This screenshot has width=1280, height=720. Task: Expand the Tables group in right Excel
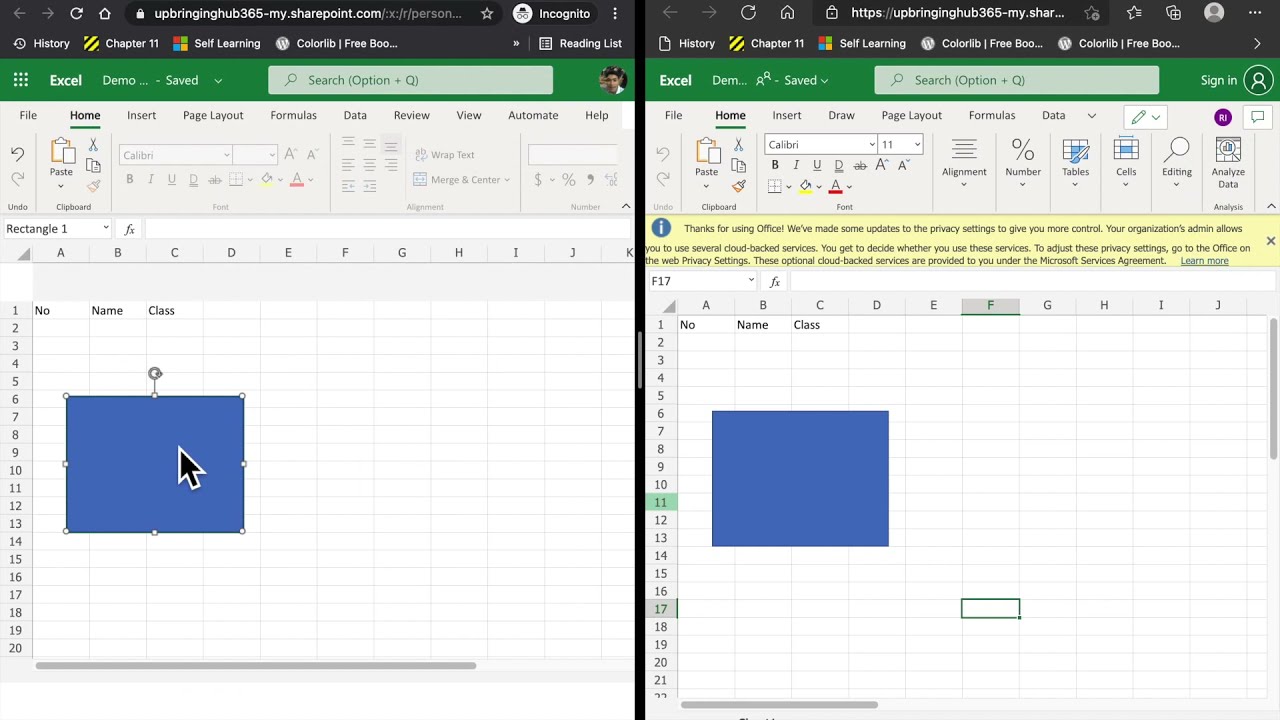pyautogui.click(x=1076, y=163)
